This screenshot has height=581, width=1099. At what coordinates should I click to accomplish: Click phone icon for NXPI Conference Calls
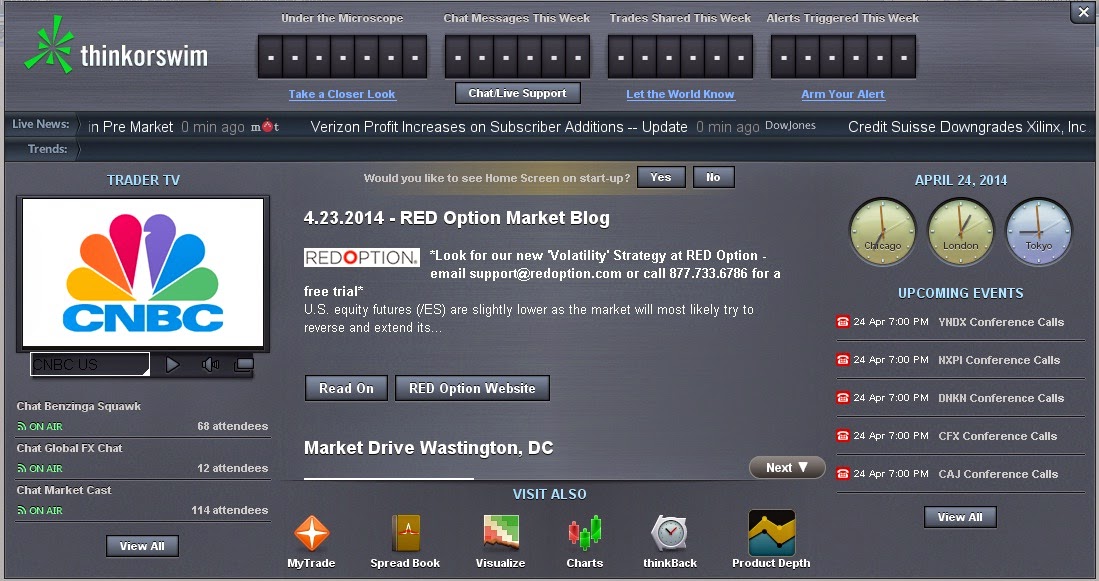(842, 360)
